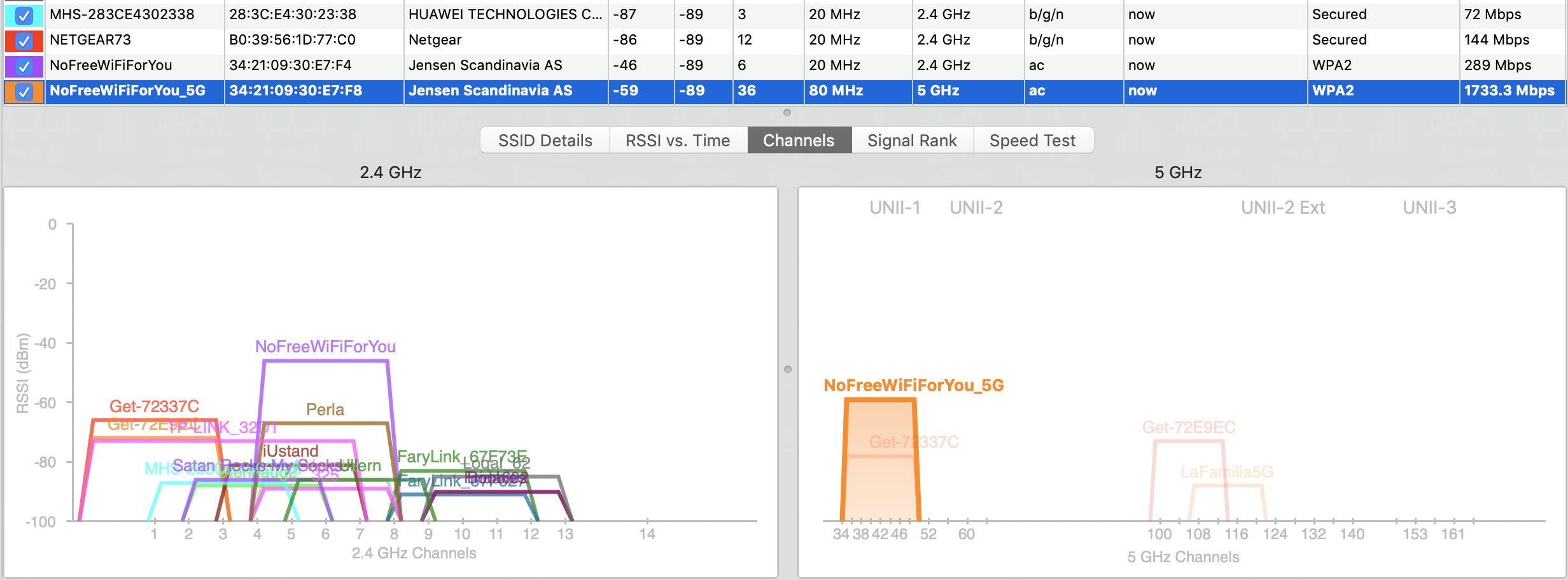Screen dimensions: 1568x580
Task: Click the UNII-3 band label
Action: pyautogui.click(x=1429, y=208)
